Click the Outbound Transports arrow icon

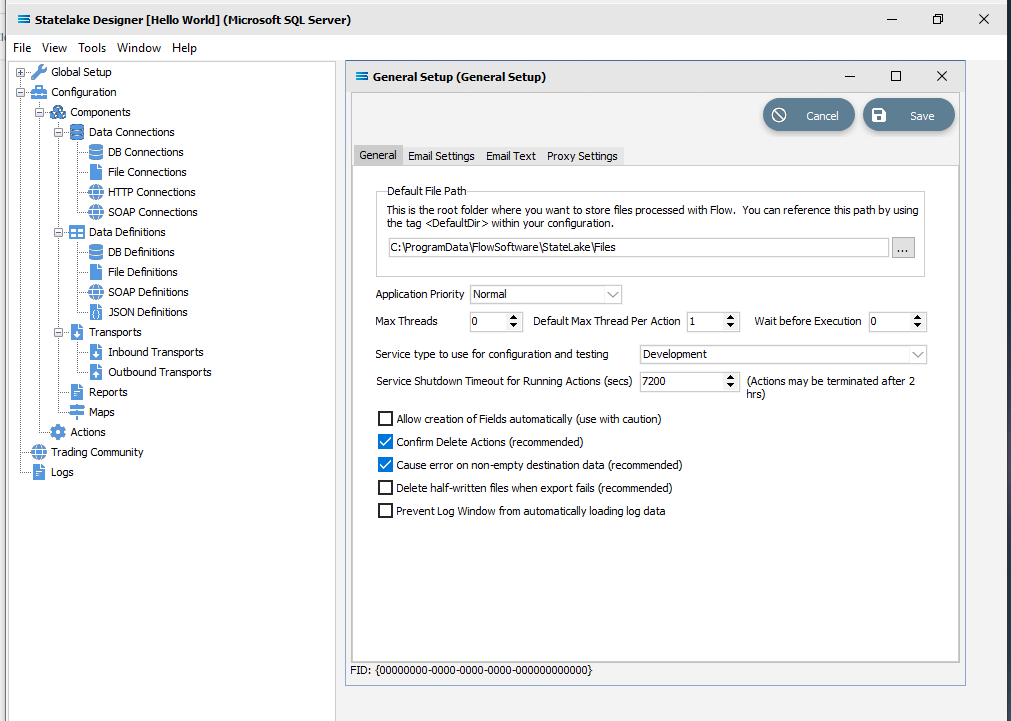pos(96,372)
